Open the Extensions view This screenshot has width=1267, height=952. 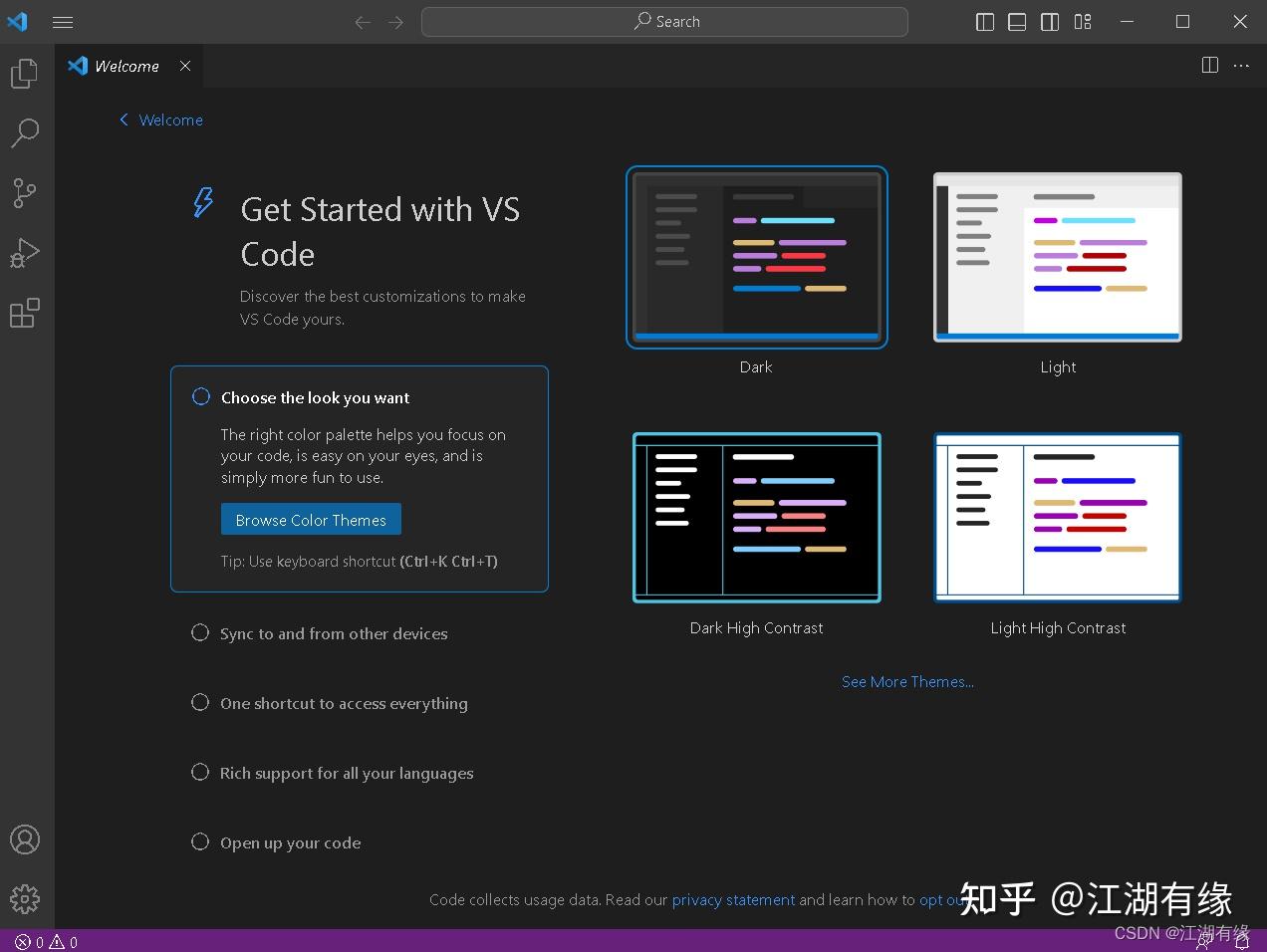(24, 312)
